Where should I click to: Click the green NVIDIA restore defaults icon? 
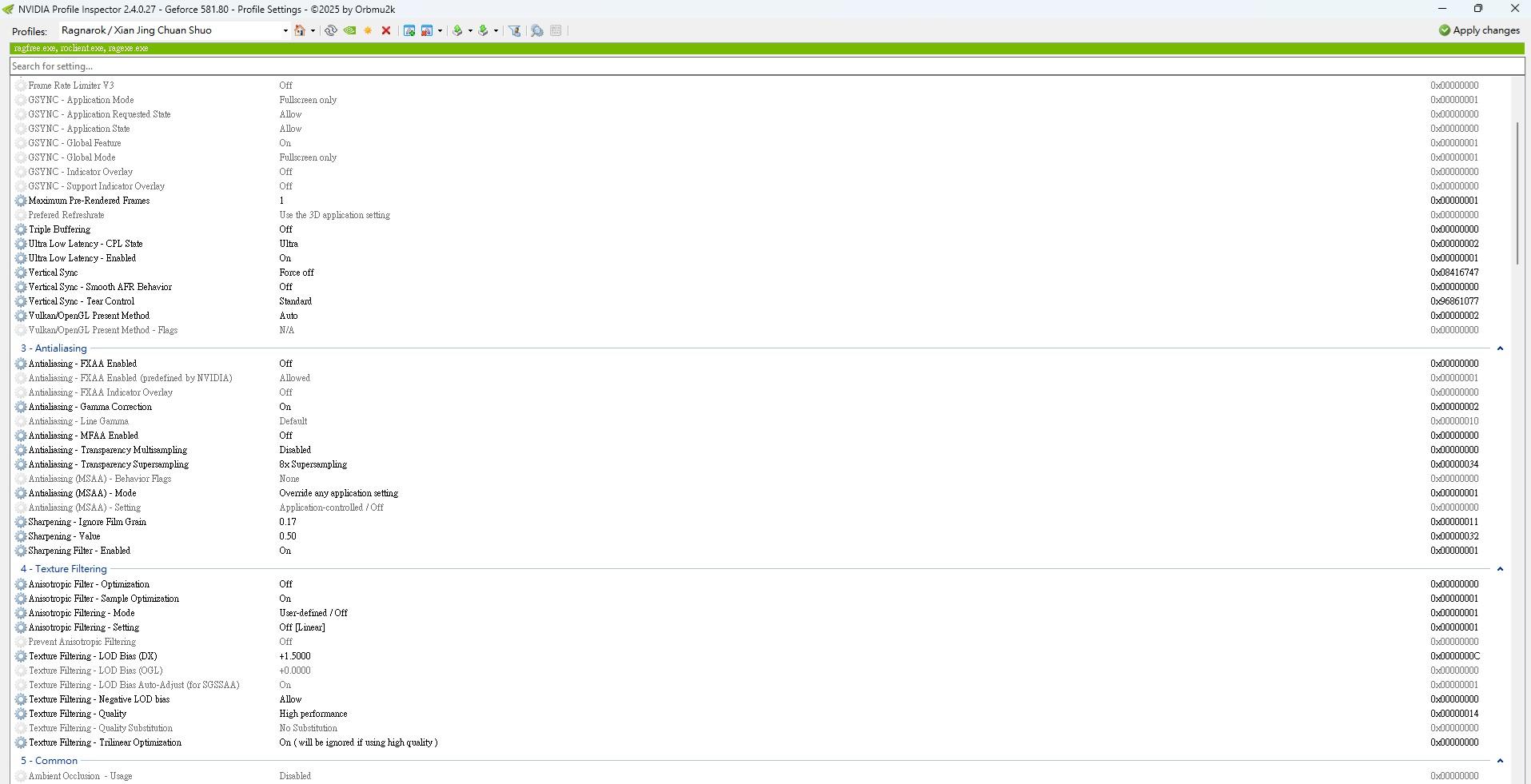tap(349, 30)
